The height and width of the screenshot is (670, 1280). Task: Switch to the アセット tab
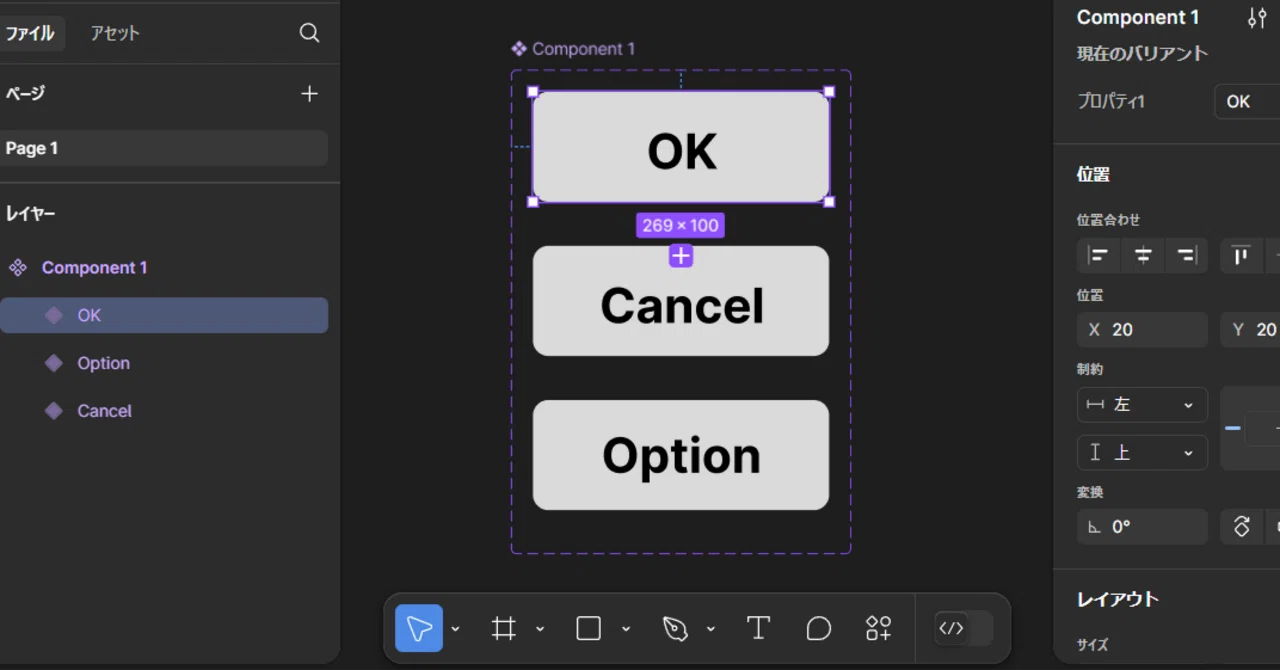pyautogui.click(x=115, y=33)
